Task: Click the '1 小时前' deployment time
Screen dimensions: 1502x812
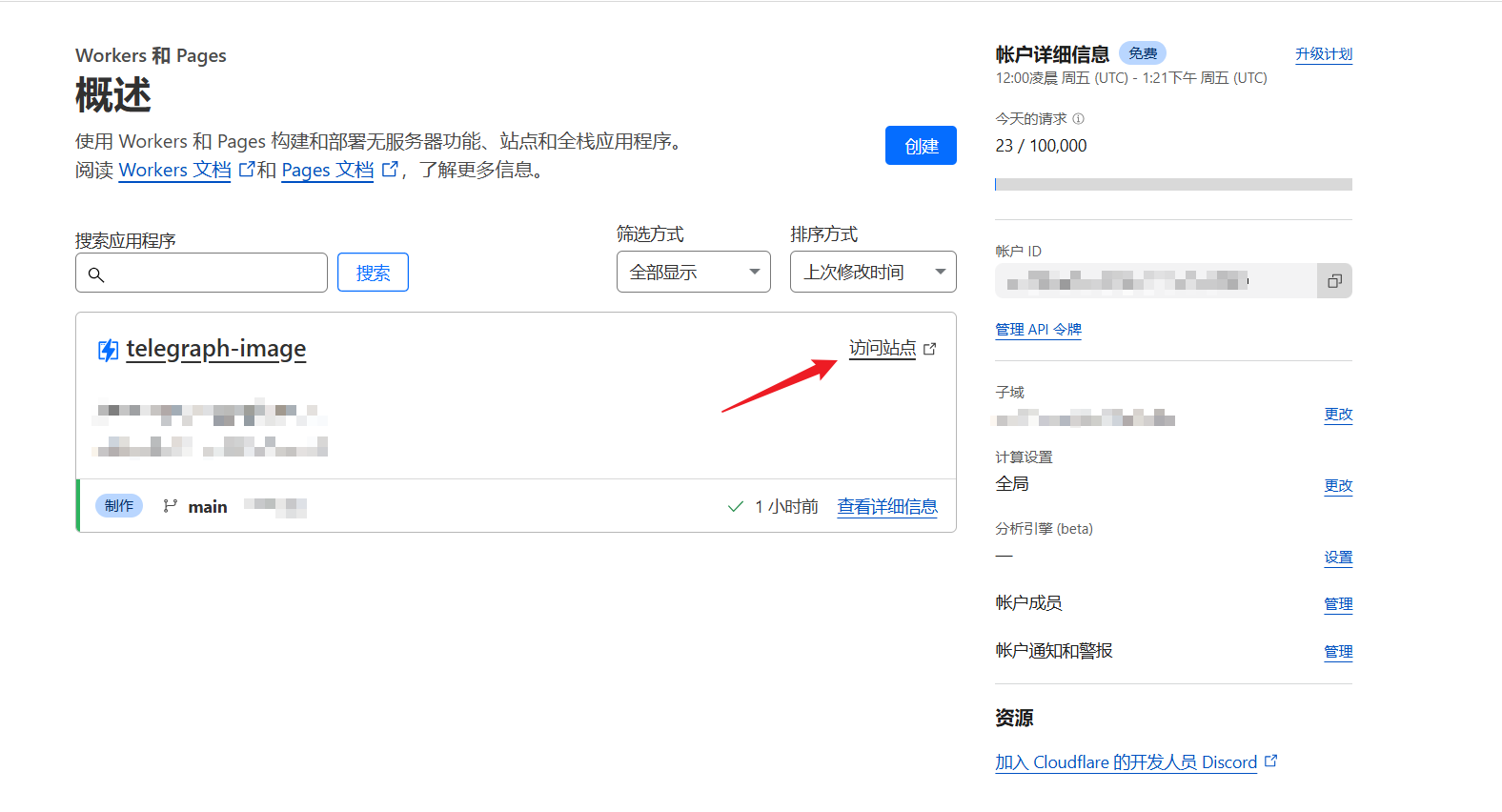Action: (x=786, y=507)
